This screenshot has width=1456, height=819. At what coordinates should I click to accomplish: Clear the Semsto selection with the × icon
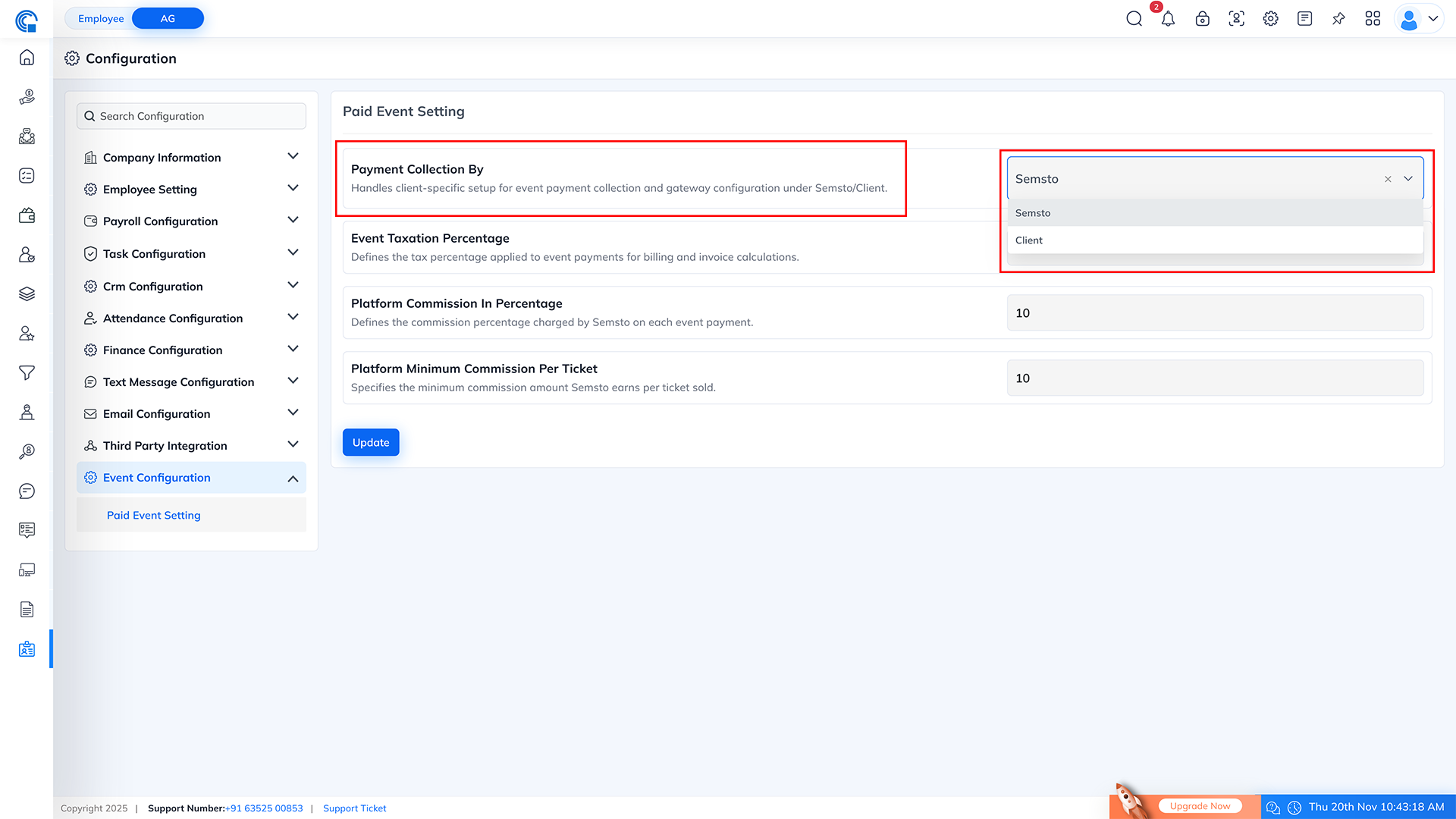[x=1388, y=179]
